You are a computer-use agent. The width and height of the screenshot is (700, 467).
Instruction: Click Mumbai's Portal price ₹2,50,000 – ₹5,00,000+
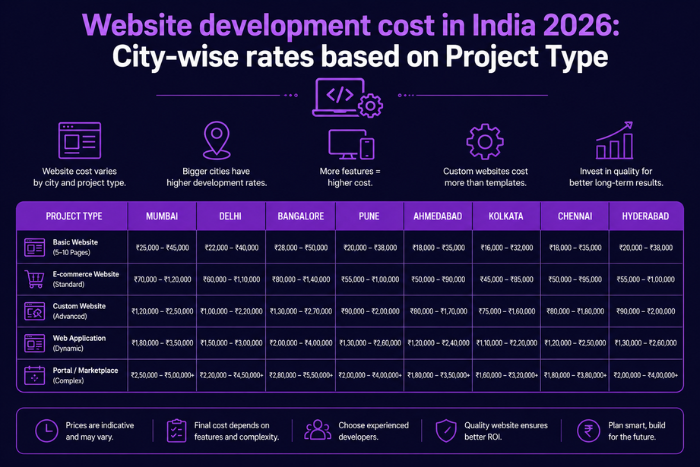[162, 375]
